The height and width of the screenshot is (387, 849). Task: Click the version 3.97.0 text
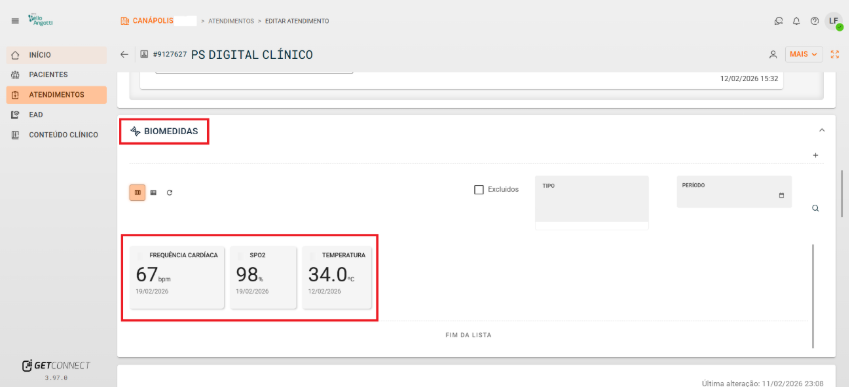pos(56,378)
